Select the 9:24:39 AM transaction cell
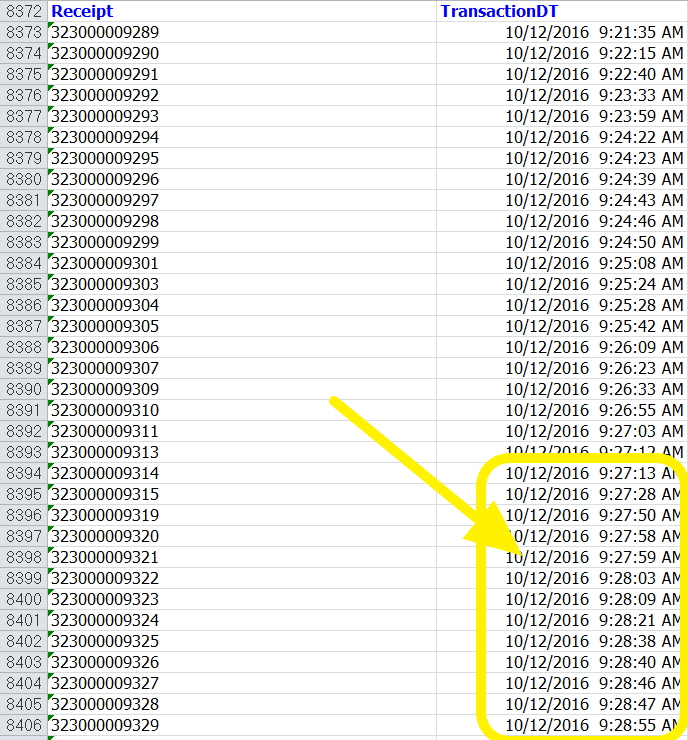This screenshot has width=688, height=740. (562, 179)
